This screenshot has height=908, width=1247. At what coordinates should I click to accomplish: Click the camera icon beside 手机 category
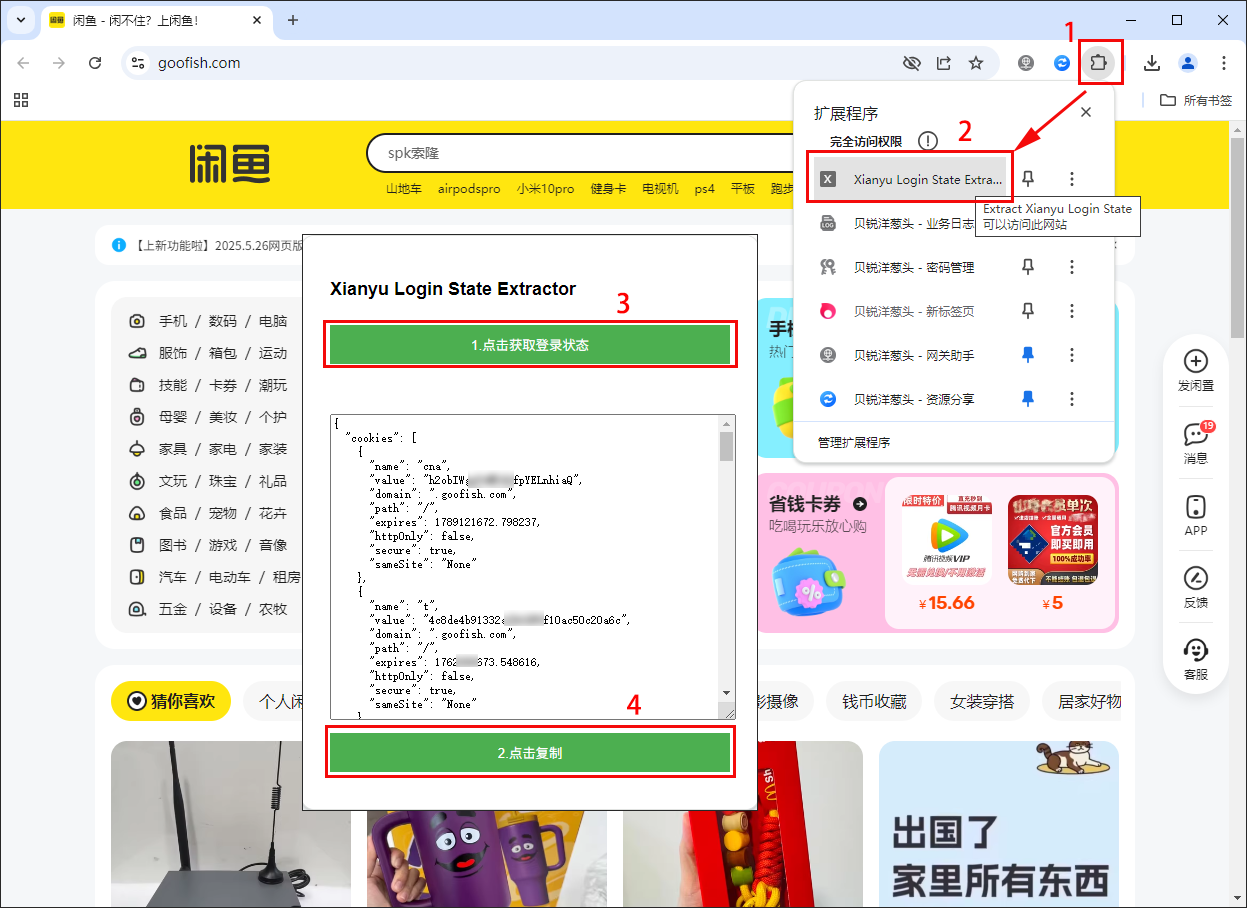tap(137, 321)
